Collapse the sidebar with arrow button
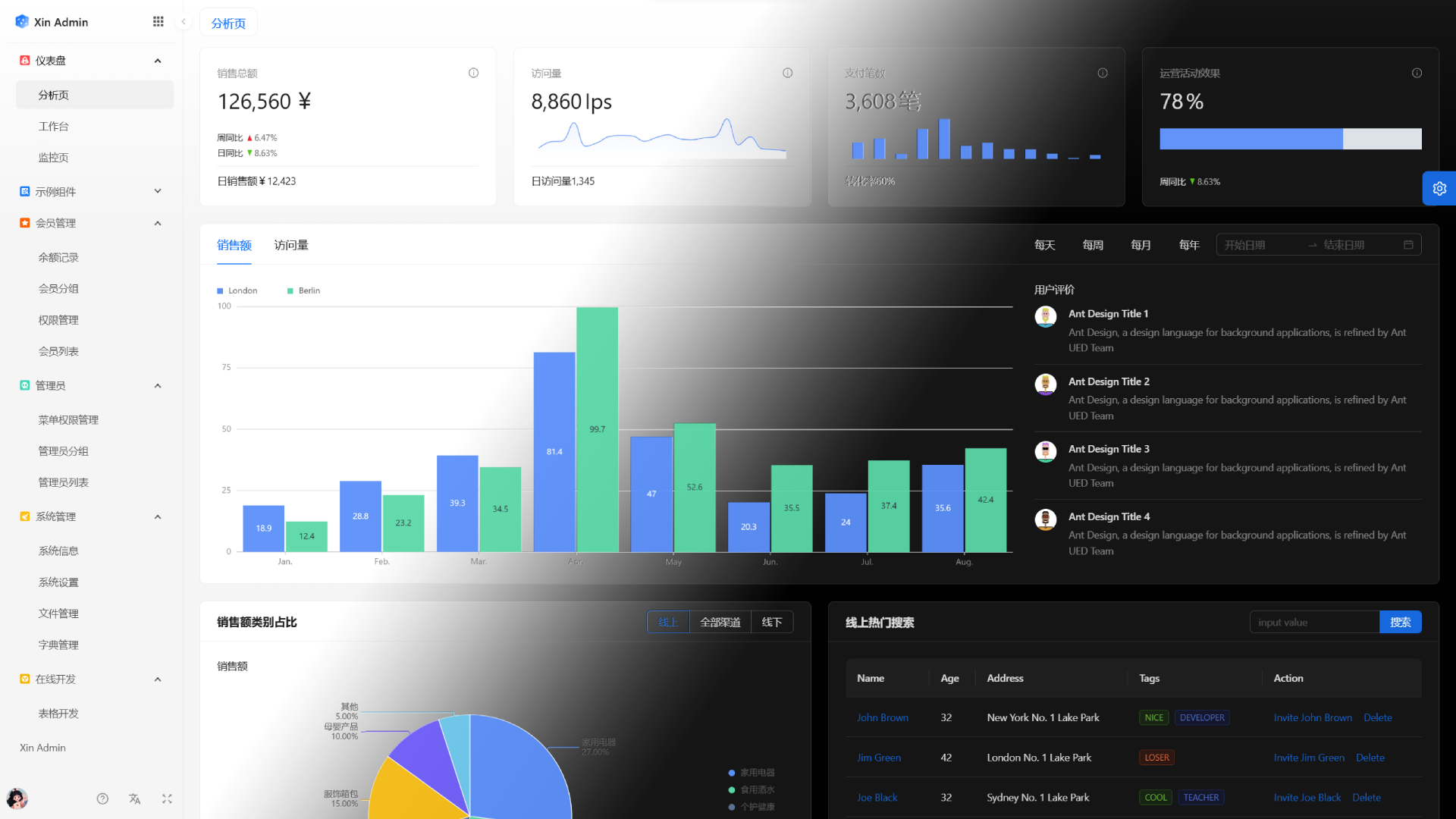Viewport: 1456px width, 819px height. point(184,22)
